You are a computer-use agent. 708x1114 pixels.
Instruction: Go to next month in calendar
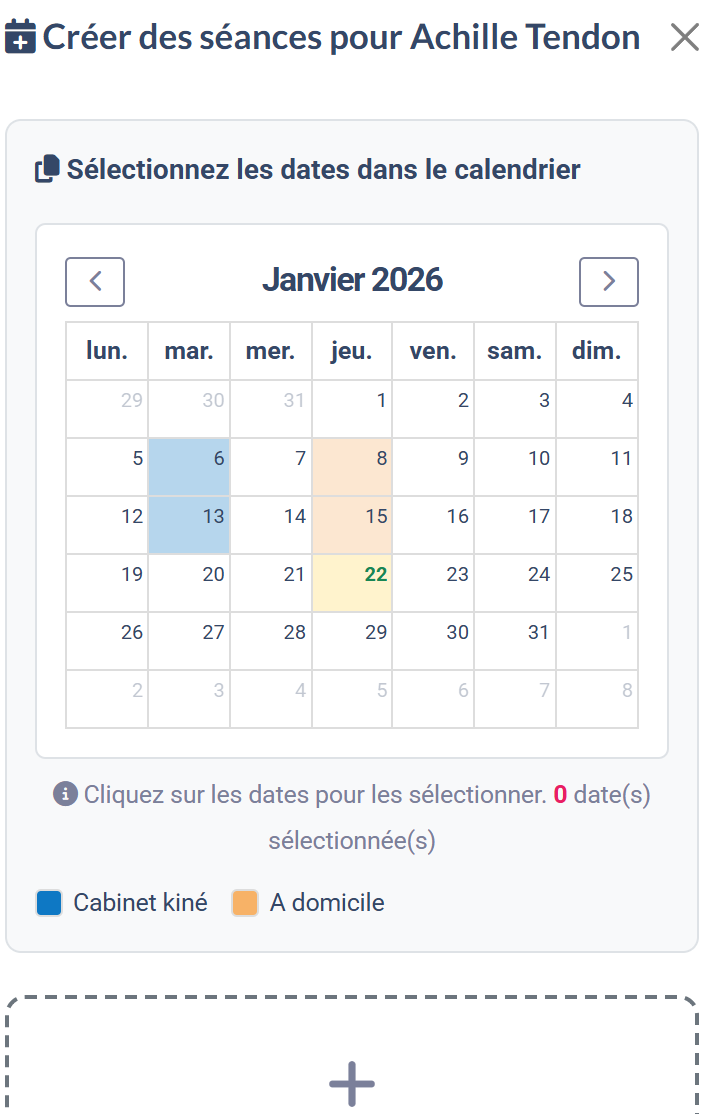tap(608, 282)
